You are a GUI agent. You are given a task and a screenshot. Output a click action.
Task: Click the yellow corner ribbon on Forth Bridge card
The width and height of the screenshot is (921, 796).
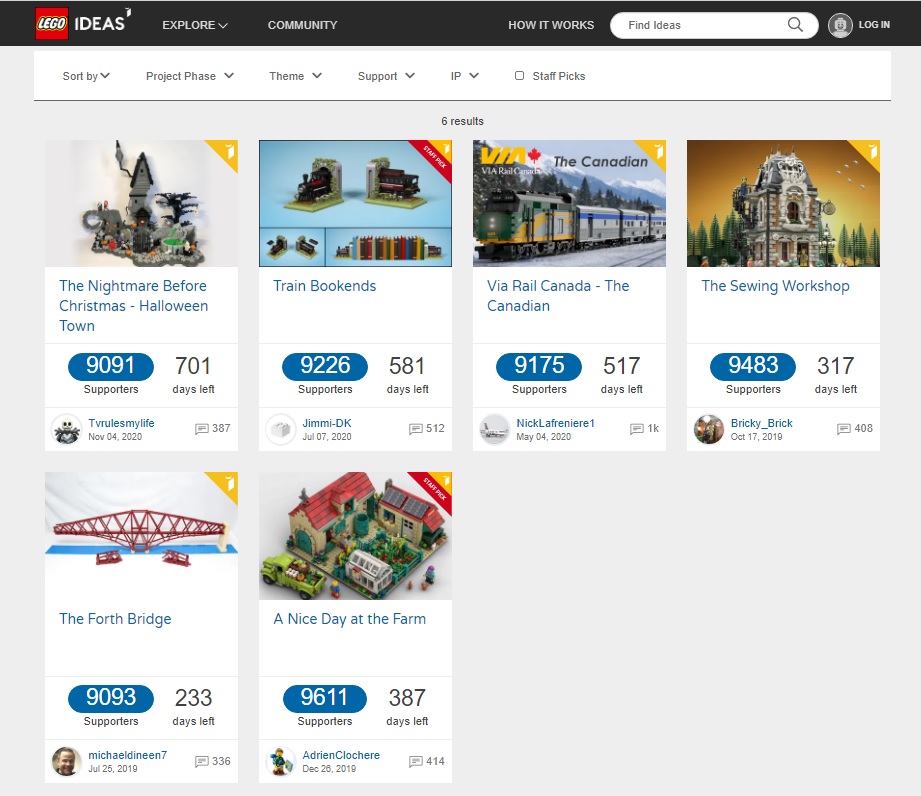(226, 483)
